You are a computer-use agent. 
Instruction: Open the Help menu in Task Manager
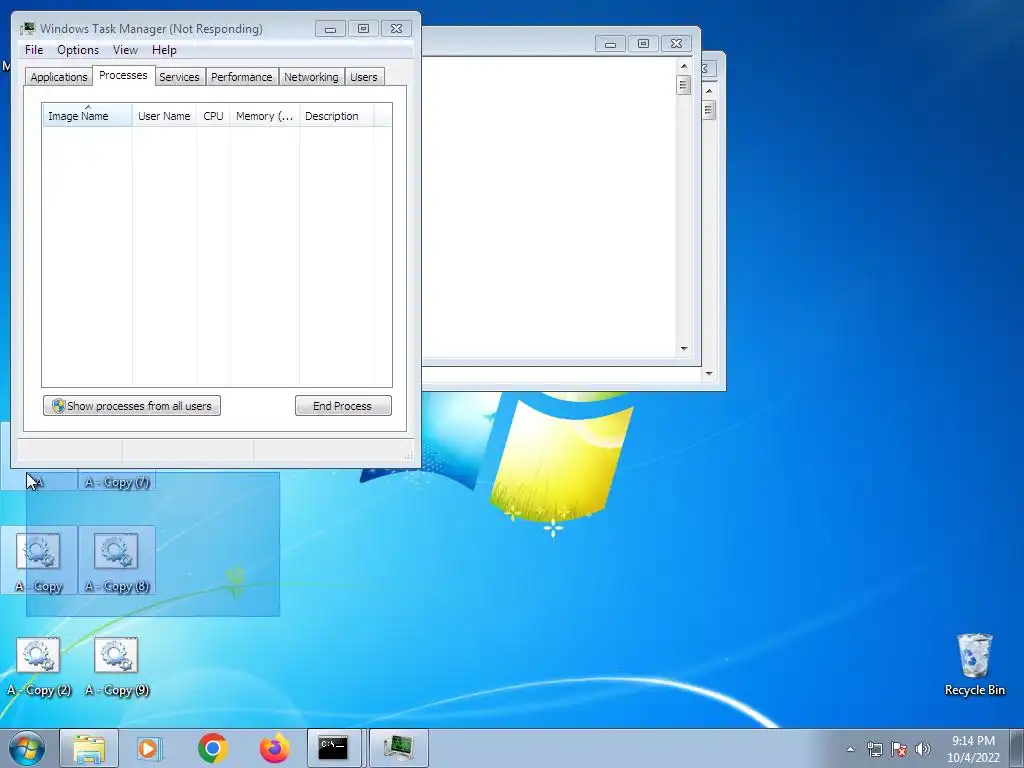pos(164,50)
